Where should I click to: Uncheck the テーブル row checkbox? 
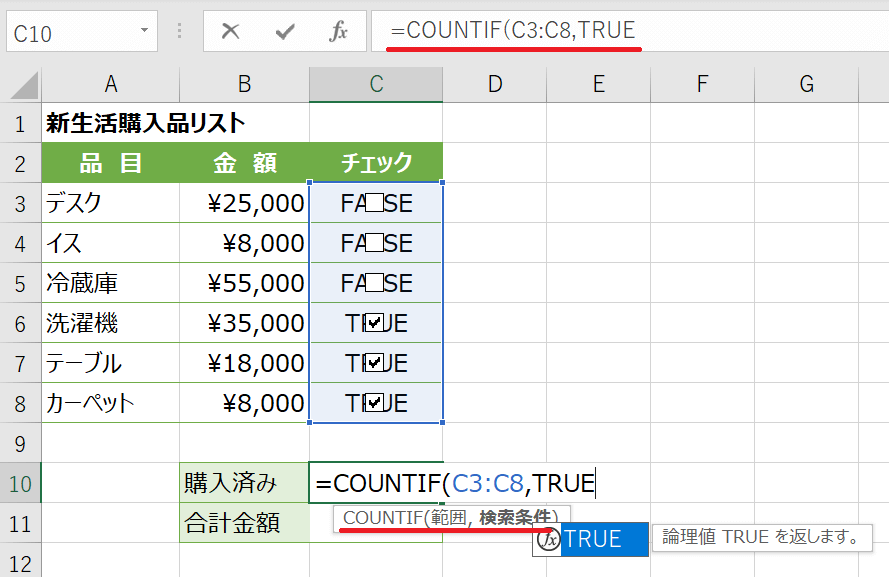pyautogui.click(x=375, y=363)
